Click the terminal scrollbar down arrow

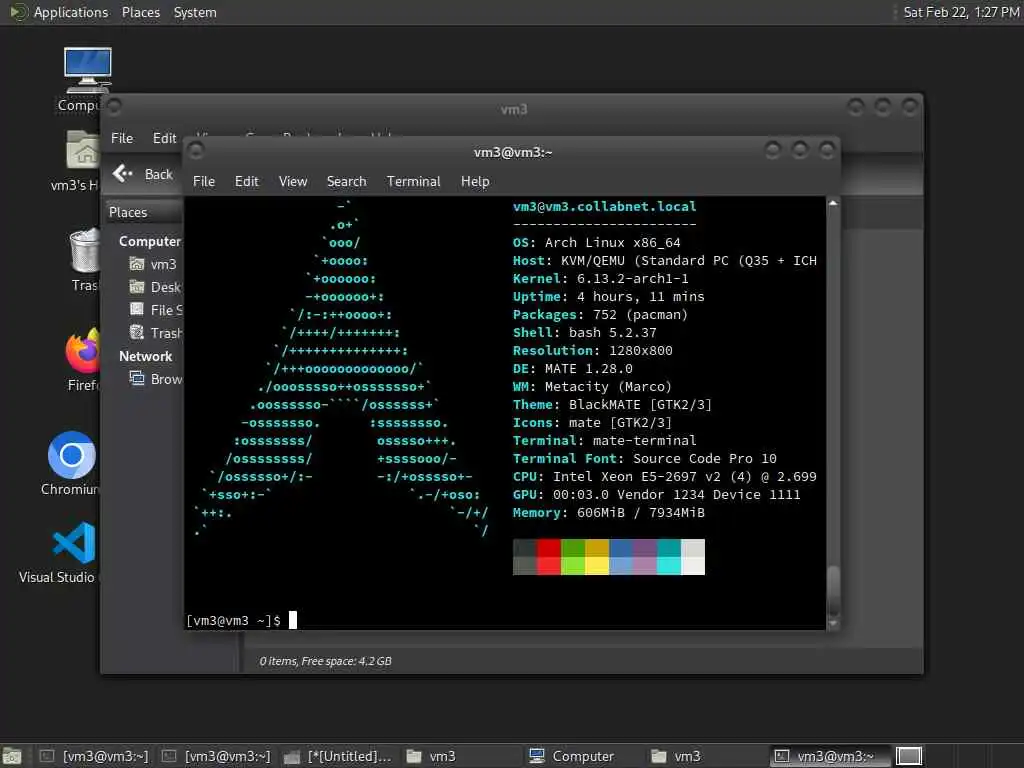click(x=833, y=624)
